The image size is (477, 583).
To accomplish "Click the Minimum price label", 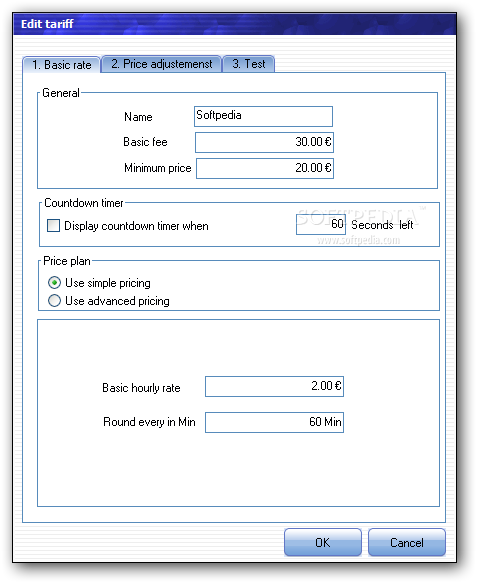I will [157, 168].
